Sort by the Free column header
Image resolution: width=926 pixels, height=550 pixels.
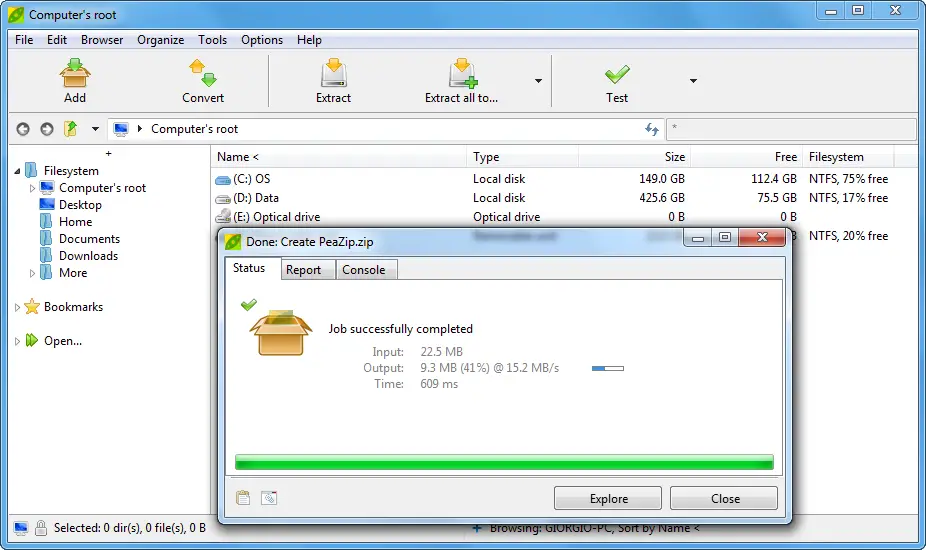pos(746,157)
